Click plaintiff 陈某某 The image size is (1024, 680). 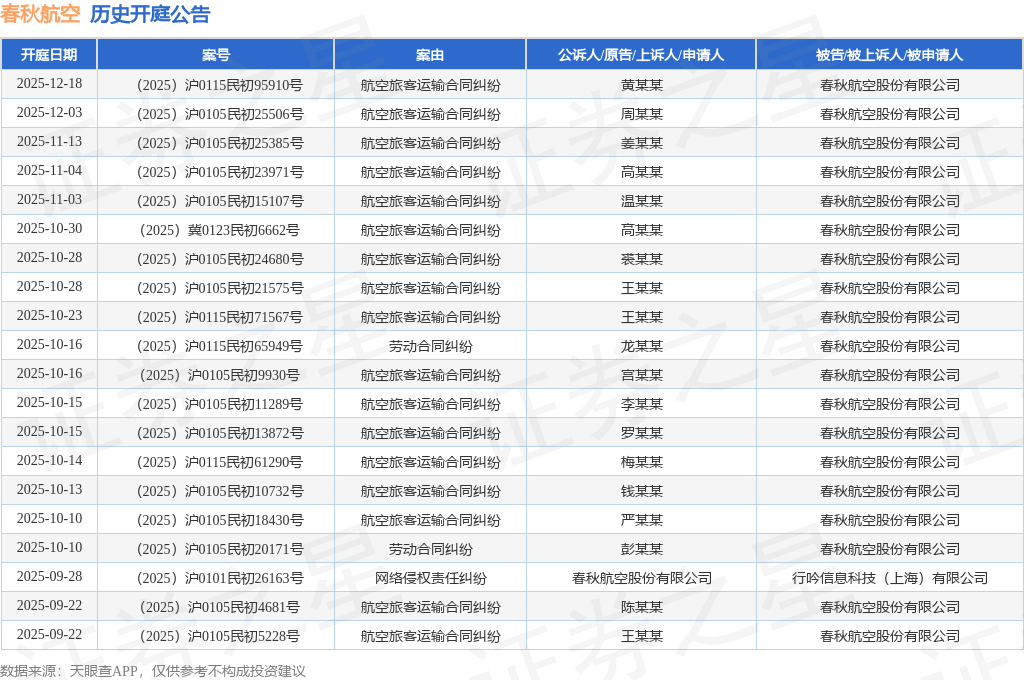[x=641, y=607]
